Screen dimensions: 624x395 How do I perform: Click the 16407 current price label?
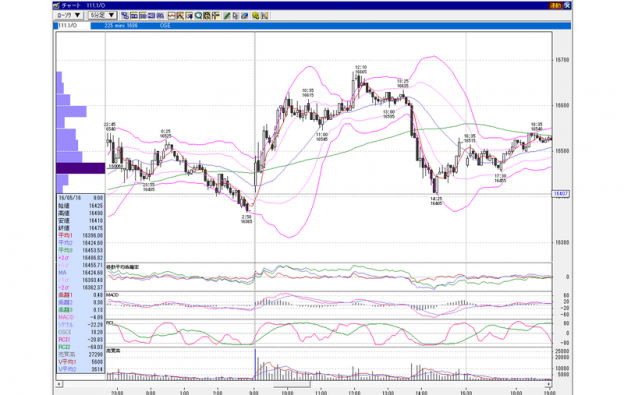tap(561, 194)
